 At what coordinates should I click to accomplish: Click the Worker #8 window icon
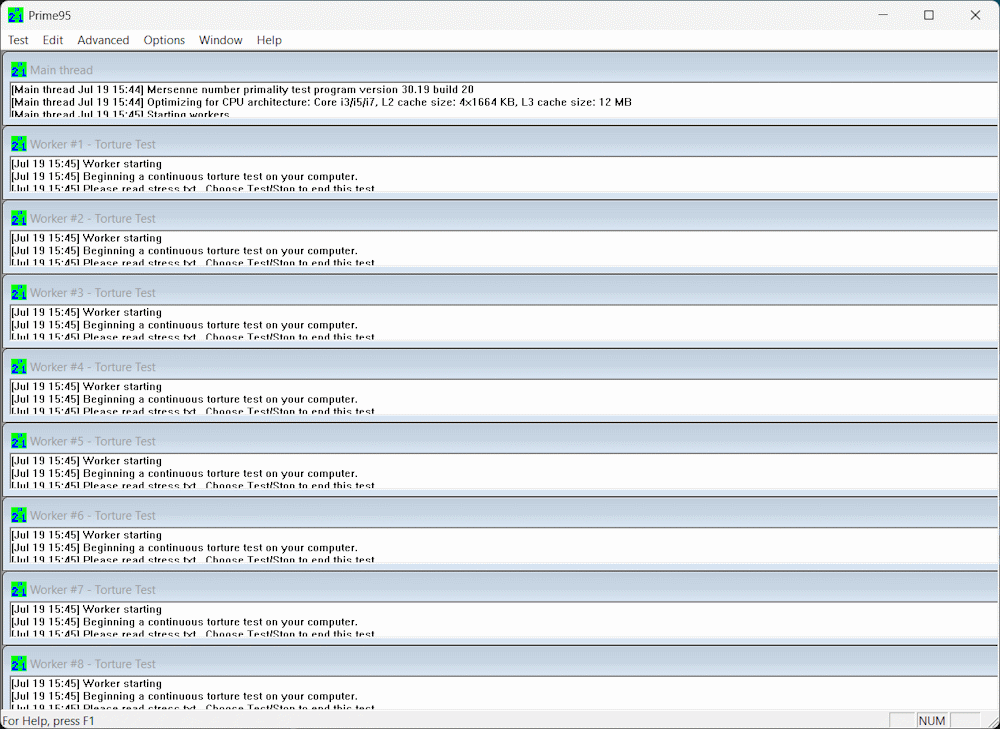click(x=18, y=664)
